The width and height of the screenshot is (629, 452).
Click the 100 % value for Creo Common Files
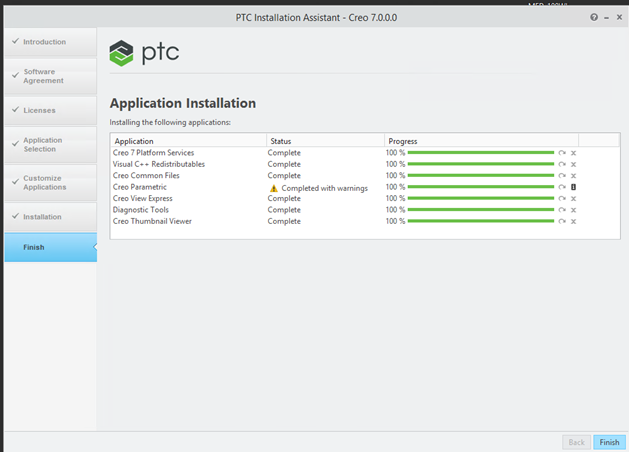coord(396,175)
